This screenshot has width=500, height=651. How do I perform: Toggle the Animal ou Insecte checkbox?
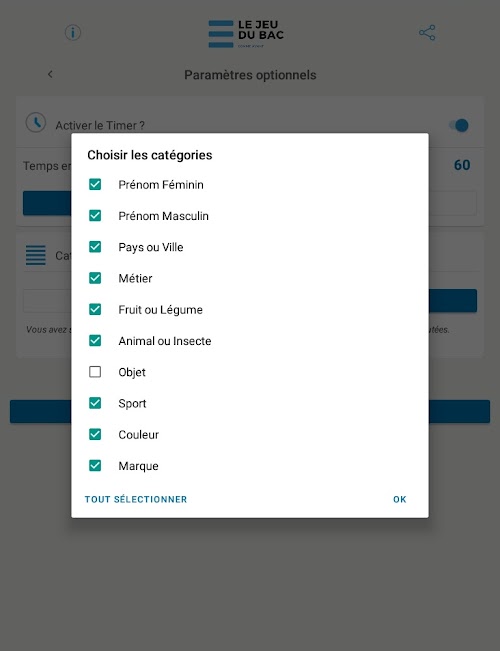click(95, 340)
